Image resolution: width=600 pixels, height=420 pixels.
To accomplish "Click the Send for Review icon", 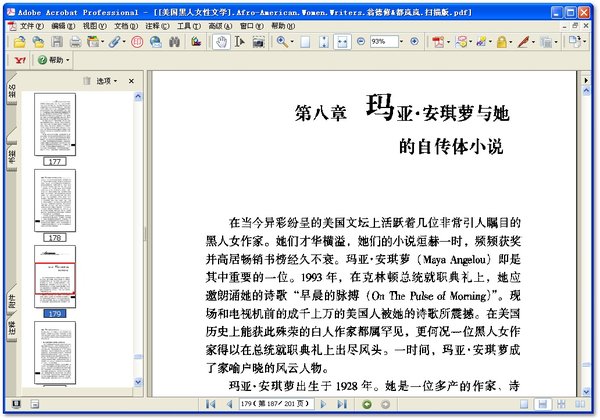I will [x=481, y=41].
